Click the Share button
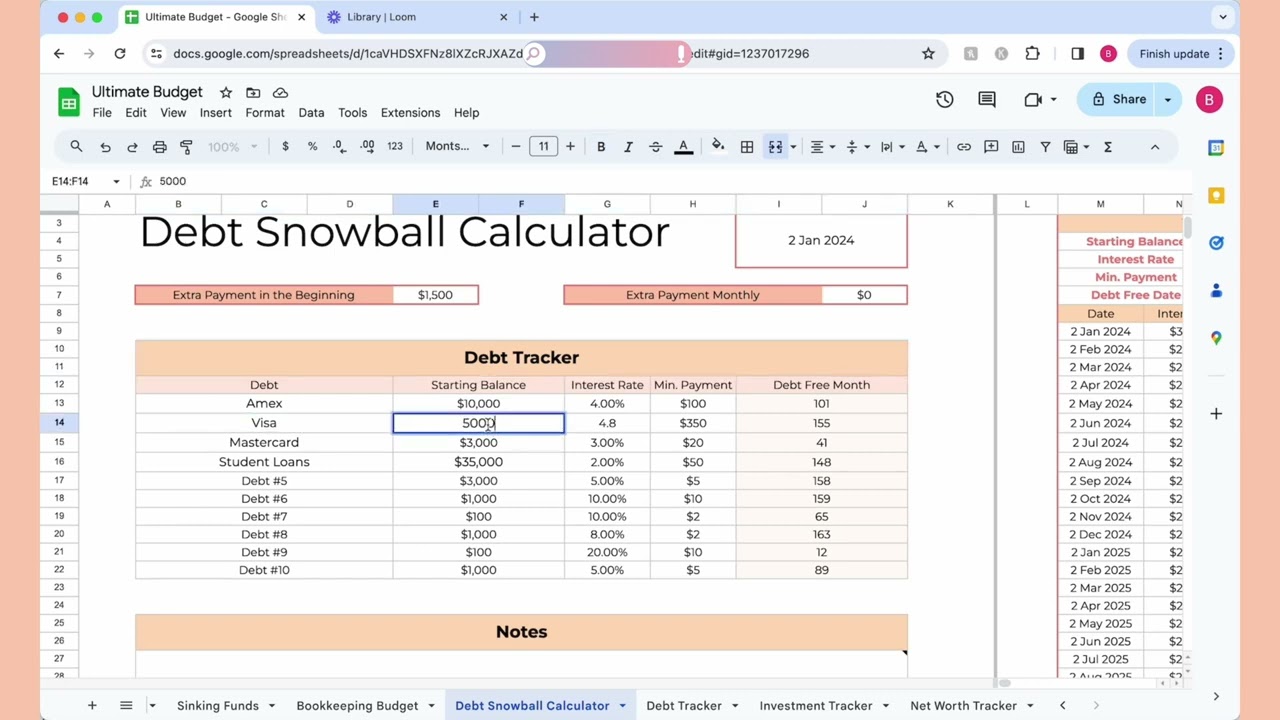 click(x=1119, y=99)
